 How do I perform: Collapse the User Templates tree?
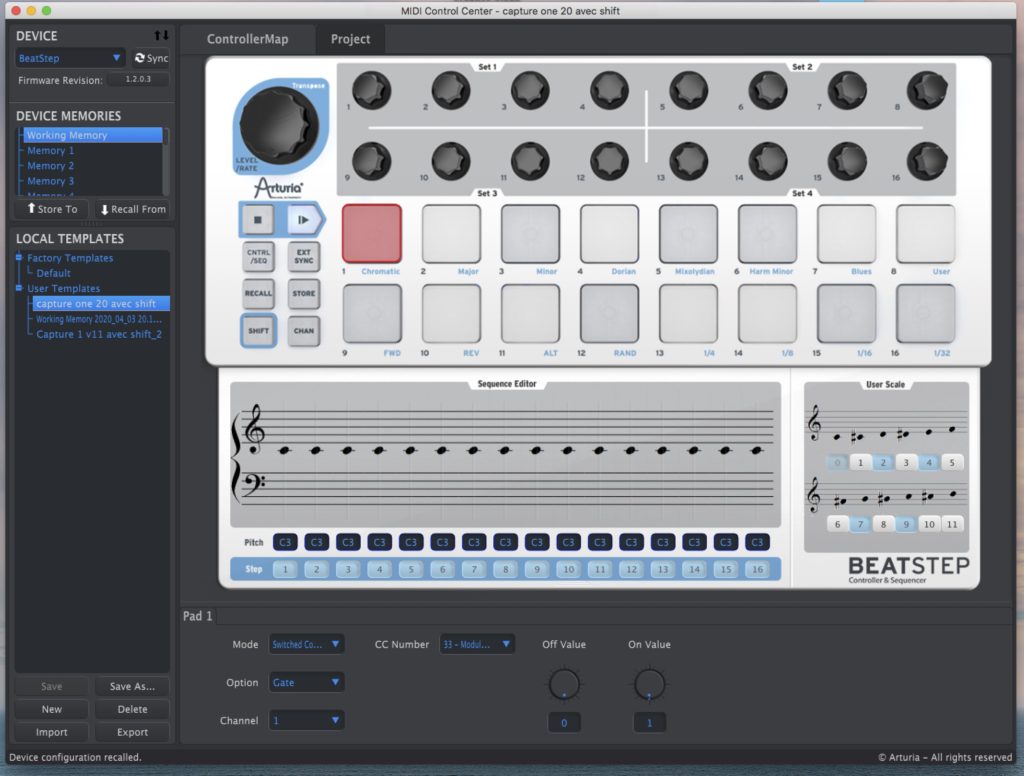click(19, 288)
